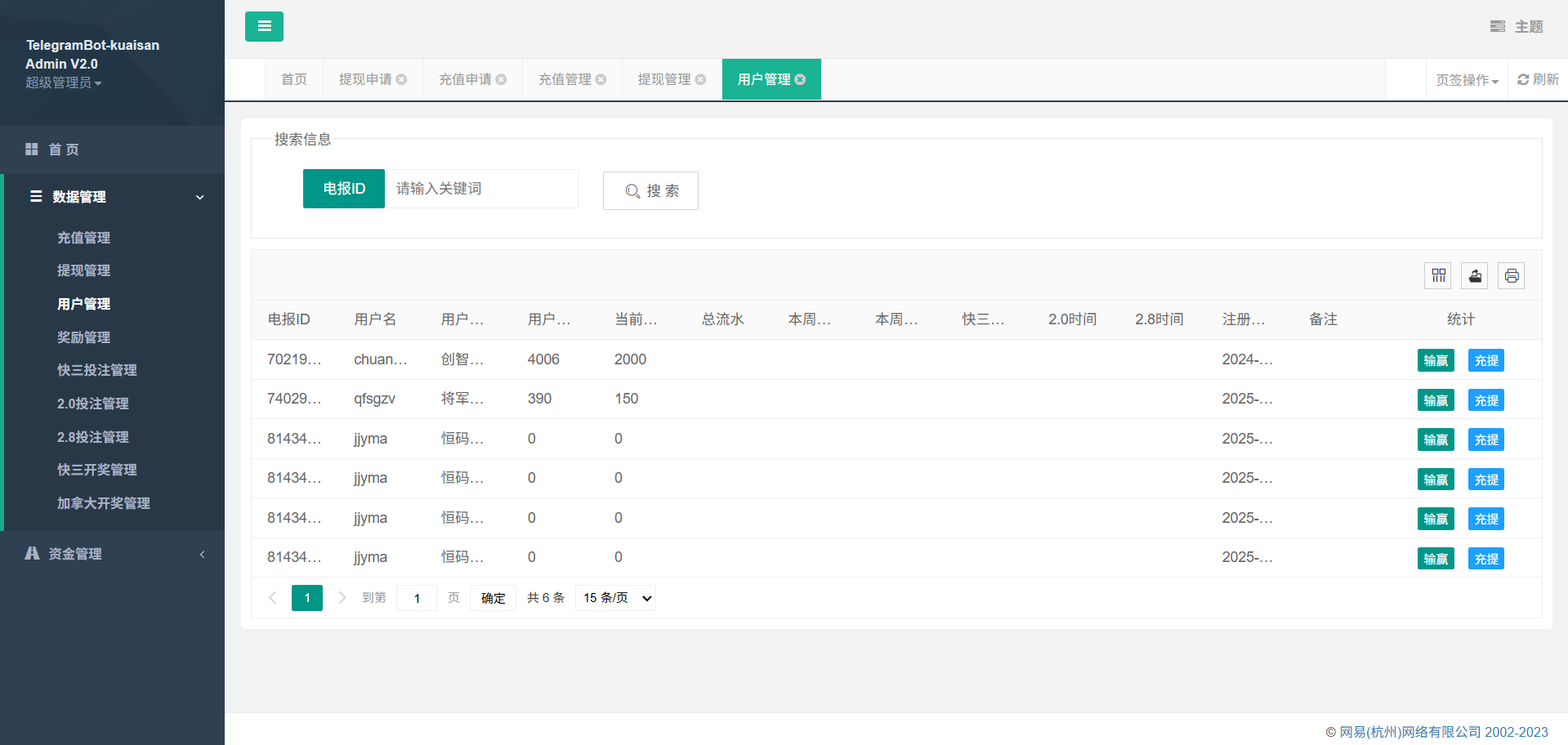The image size is (1568, 745).
Task: Close the 充值管理 tab
Action: tap(601, 79)
